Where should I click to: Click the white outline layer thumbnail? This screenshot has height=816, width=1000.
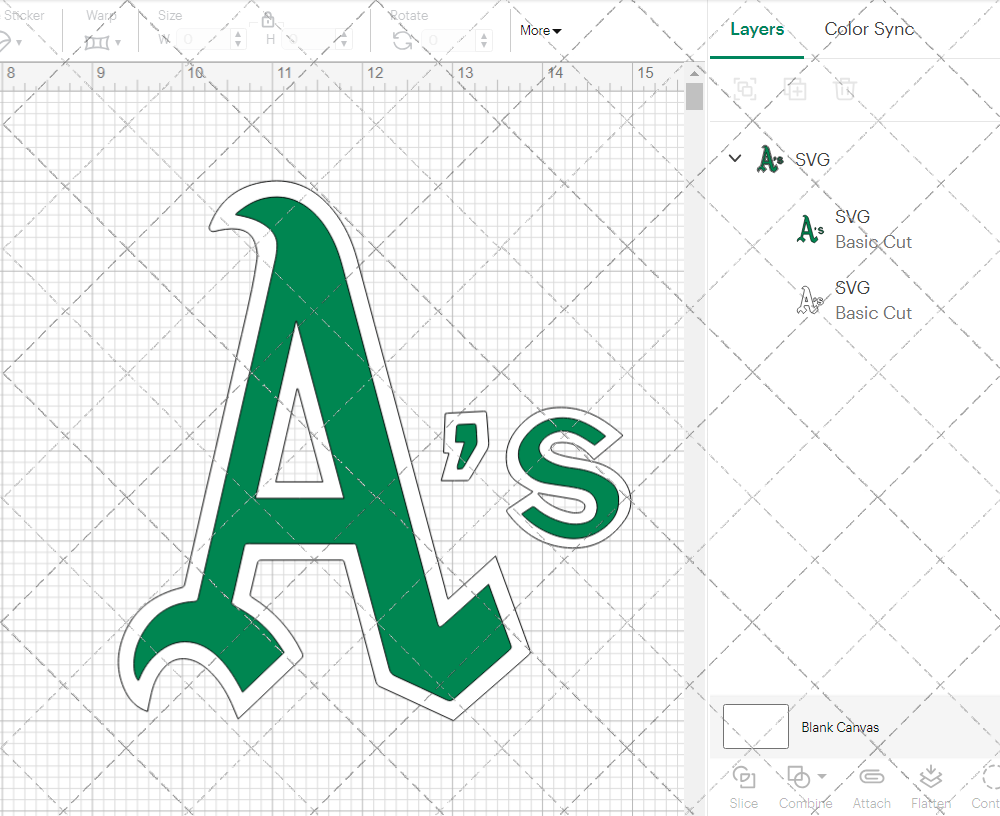click(x=810, y=300)
